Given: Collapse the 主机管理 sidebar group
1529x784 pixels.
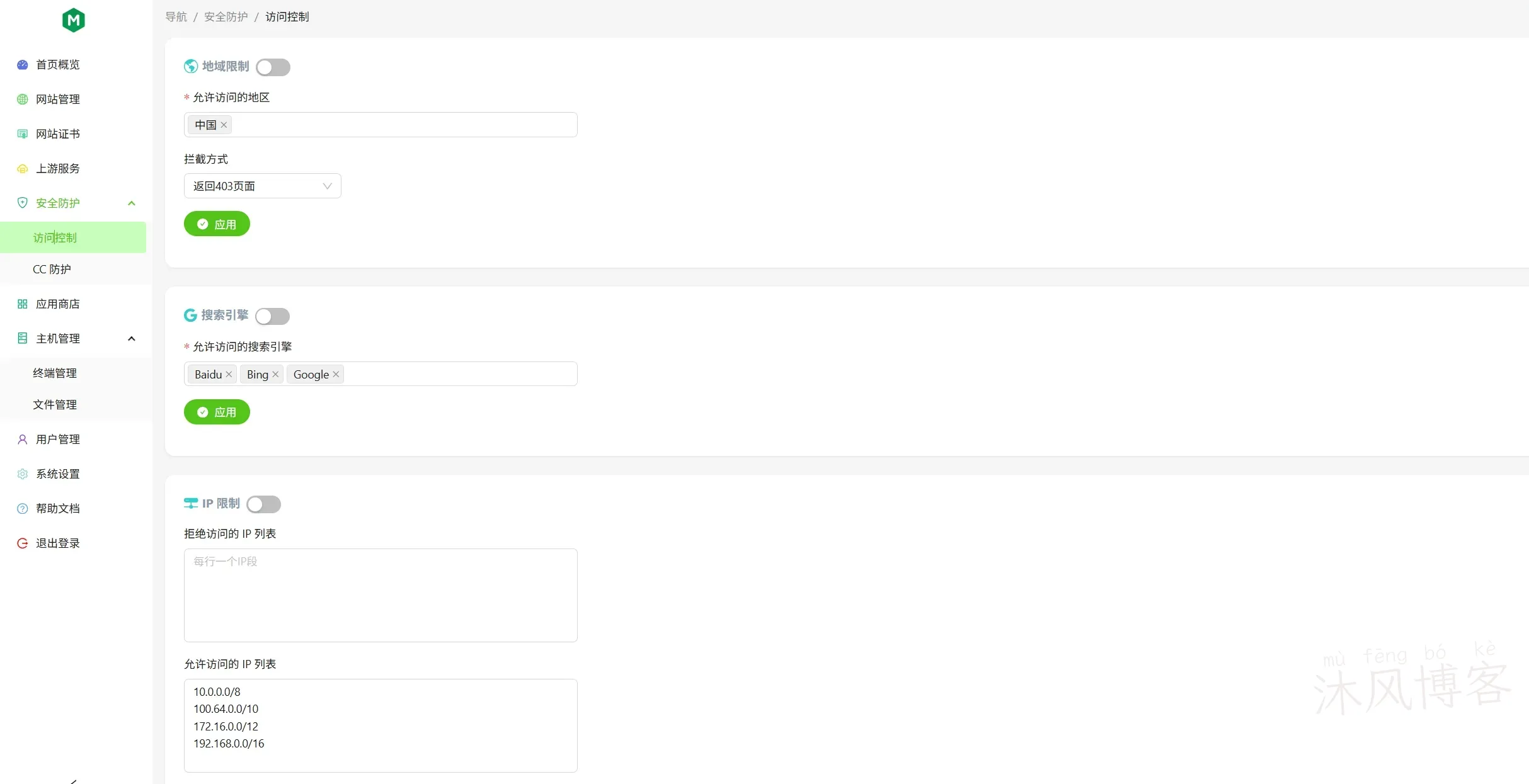Looking at the screenshot, I should 131,338.
